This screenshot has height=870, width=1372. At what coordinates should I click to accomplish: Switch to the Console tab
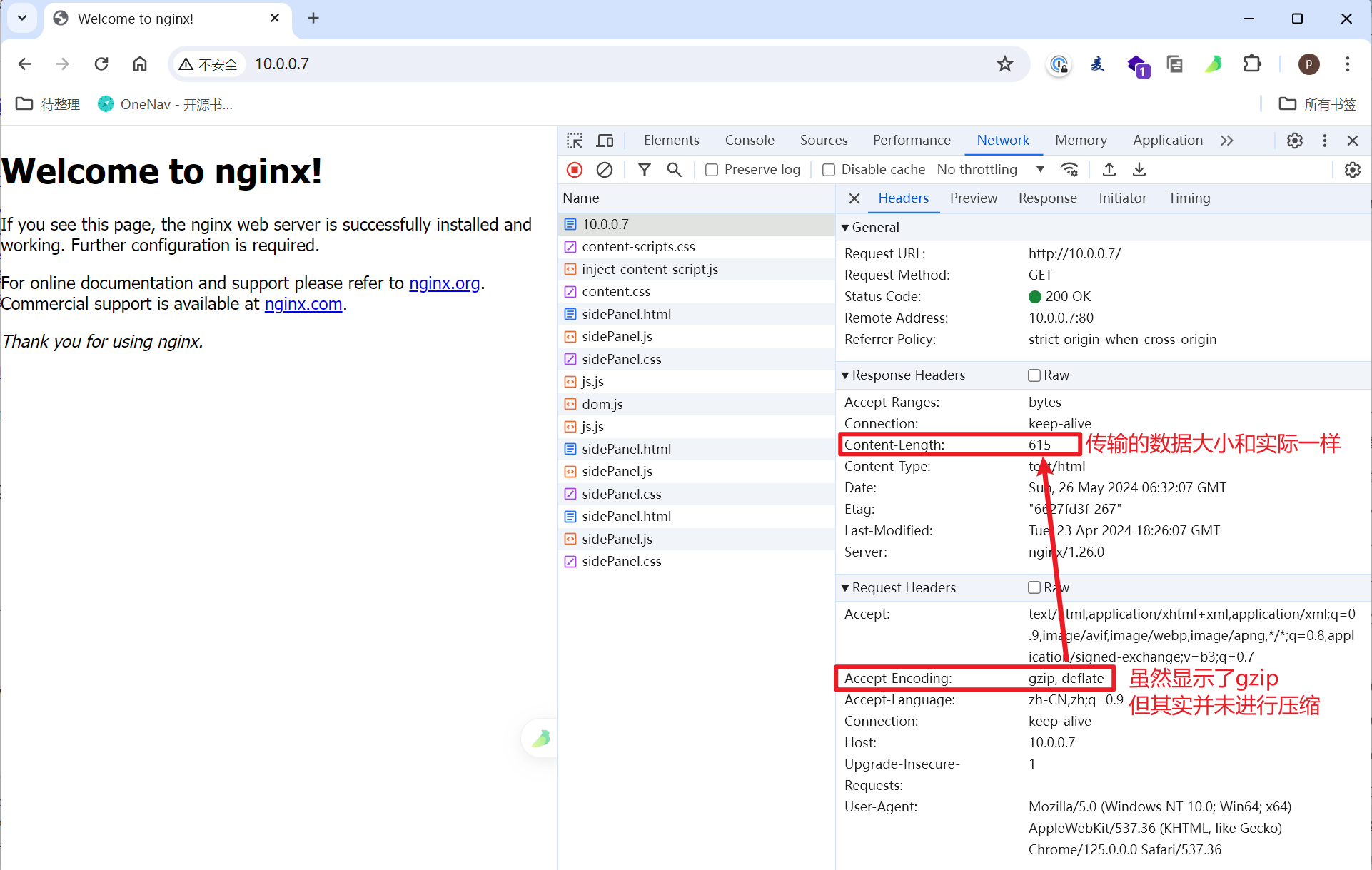(x=750, y=141)
